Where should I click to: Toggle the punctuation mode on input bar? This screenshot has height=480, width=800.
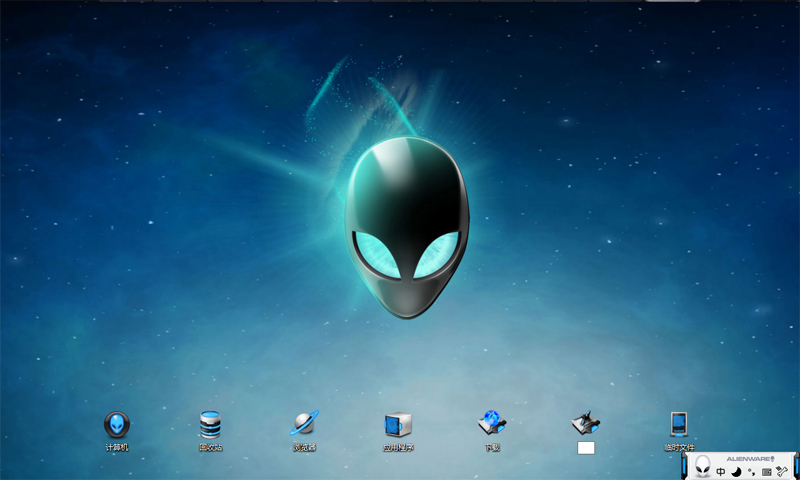click(751, 472)
